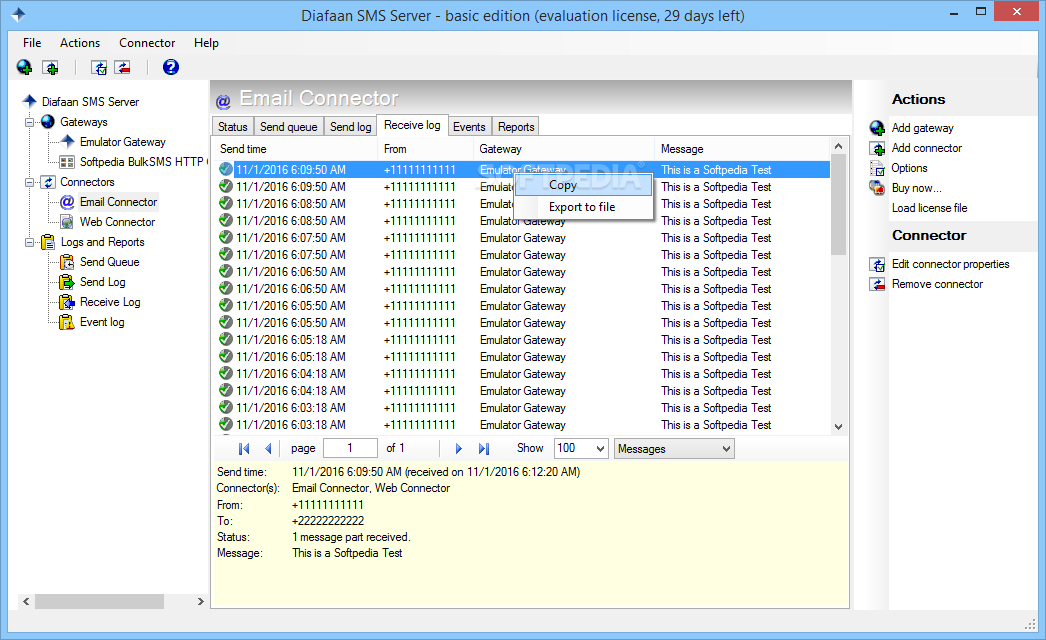1046x640 pixels.
Task: Click the log list vertical scrollbar thumb
Action: [x=839, y=204]
